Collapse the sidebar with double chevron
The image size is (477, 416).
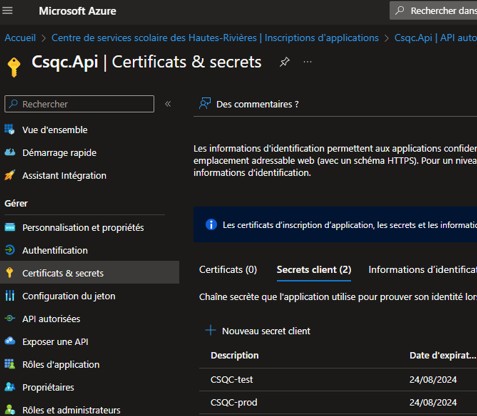pyautogui.click(x=168, y=104)
